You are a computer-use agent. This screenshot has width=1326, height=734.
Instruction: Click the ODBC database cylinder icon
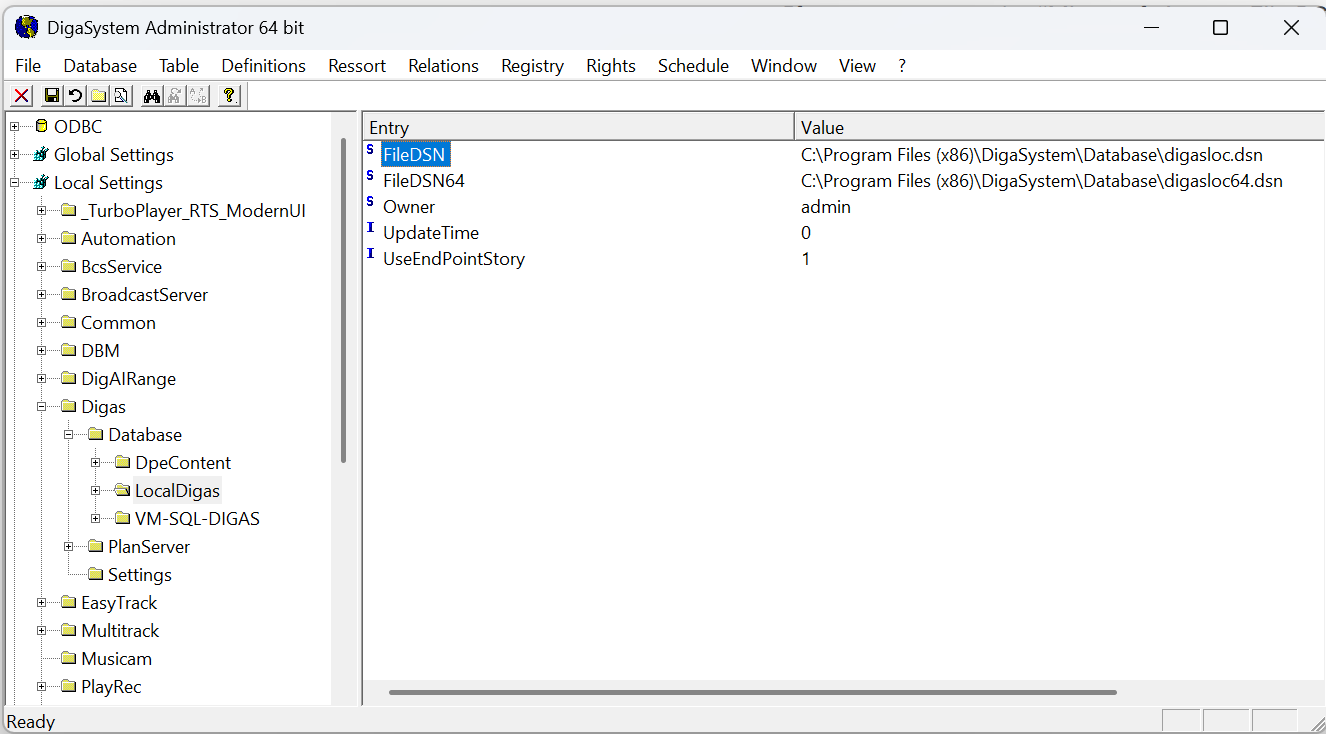click(41, 126)
